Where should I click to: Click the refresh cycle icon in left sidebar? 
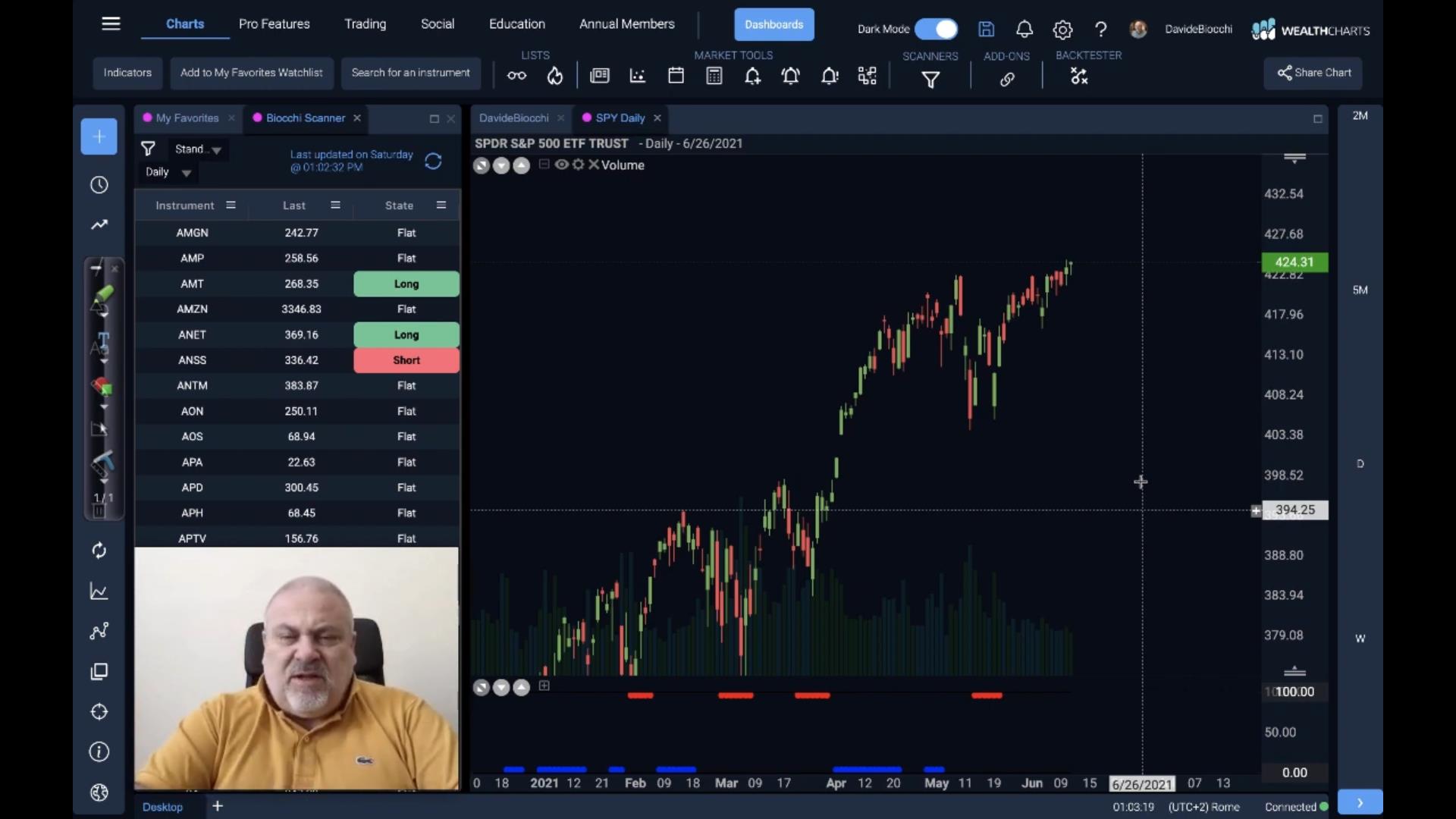[99, 551]
